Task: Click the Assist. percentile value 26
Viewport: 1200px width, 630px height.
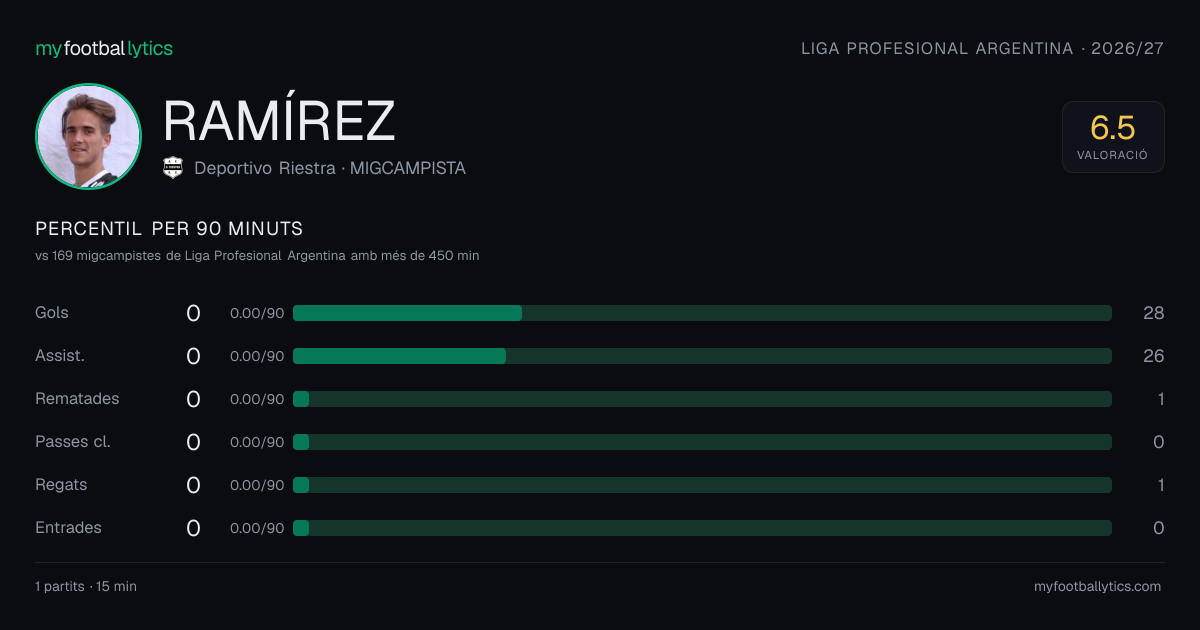Action: pyautogui.click(x=1153, y=356)
